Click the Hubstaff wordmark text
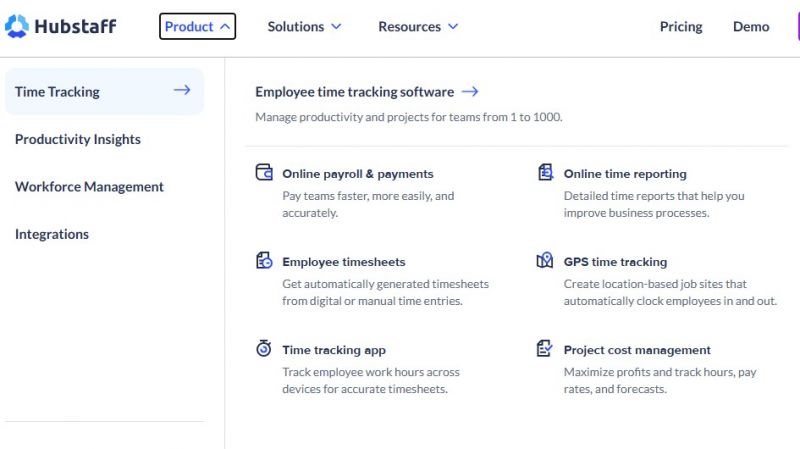The image size is (800, 449). point(76,27)
